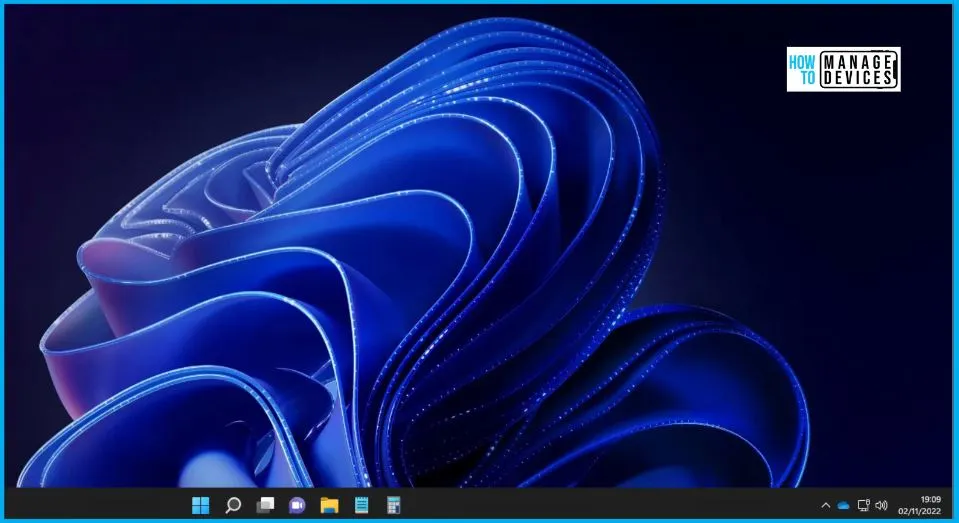Open the Windows Start menu

[201, 505]
